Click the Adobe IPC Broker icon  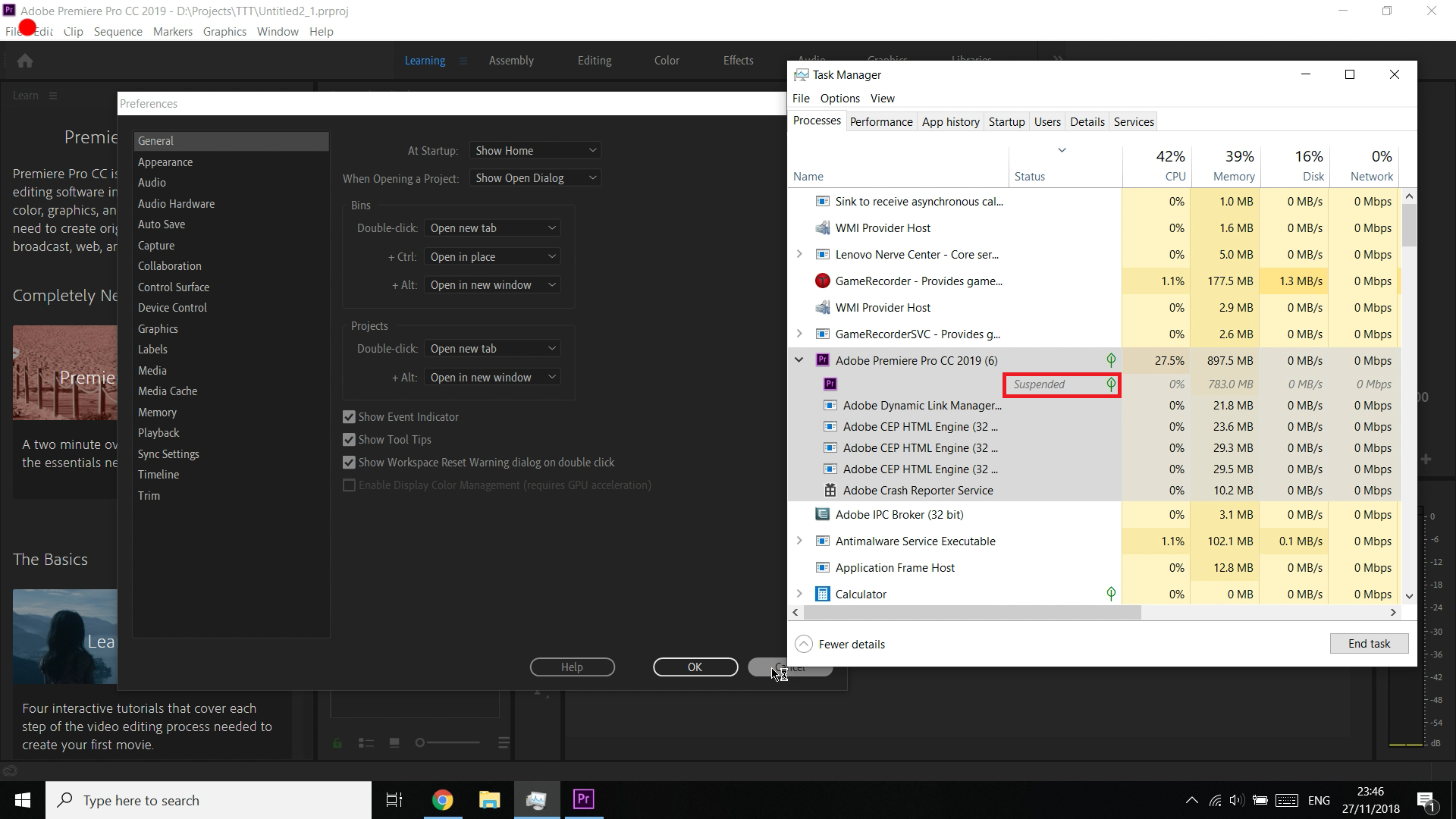[x=822, y=514]
